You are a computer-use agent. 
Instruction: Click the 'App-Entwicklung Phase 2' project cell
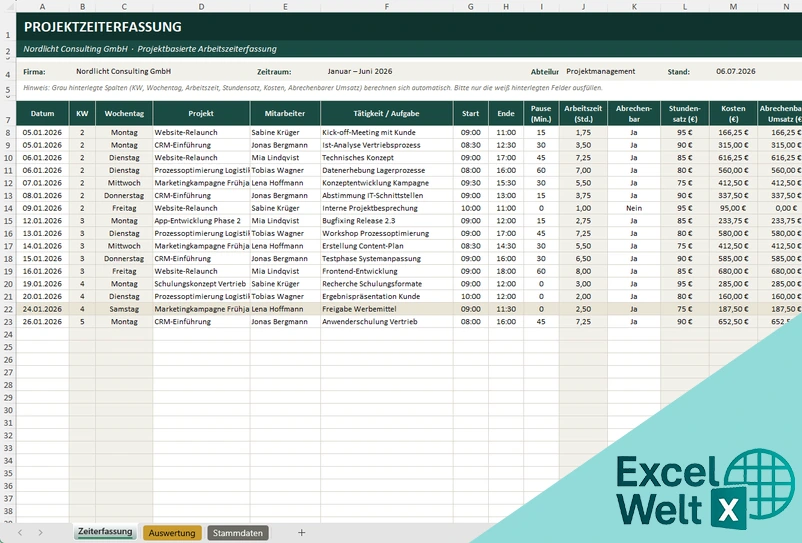tap(201, 221)
